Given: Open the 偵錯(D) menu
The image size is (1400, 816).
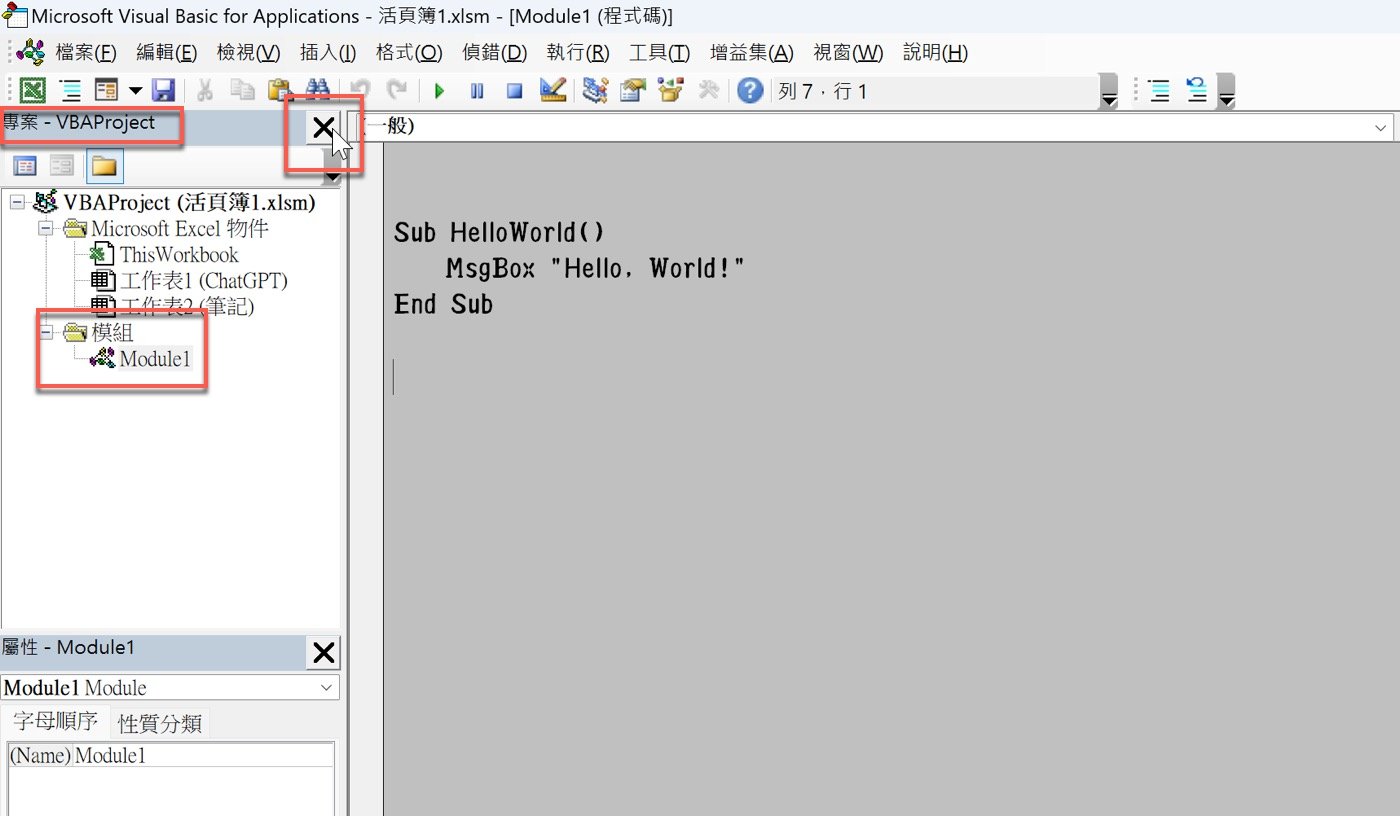Looking at the screenshot, I should [495, 52].
